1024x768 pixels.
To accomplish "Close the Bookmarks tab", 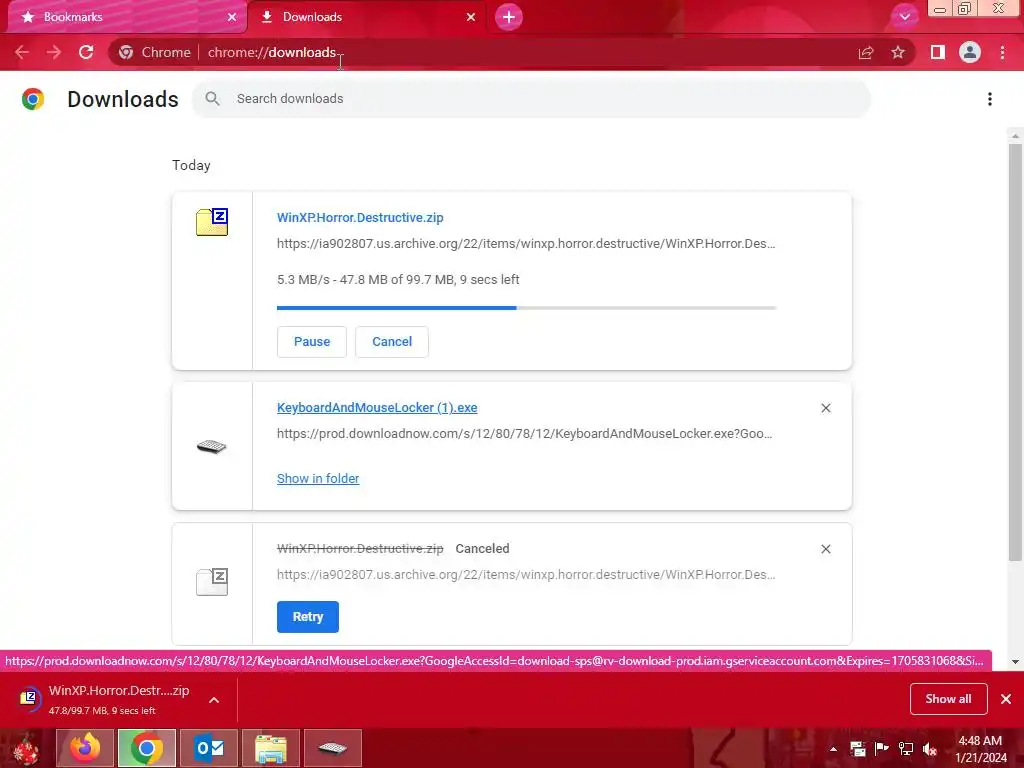I will click(232, 17).
